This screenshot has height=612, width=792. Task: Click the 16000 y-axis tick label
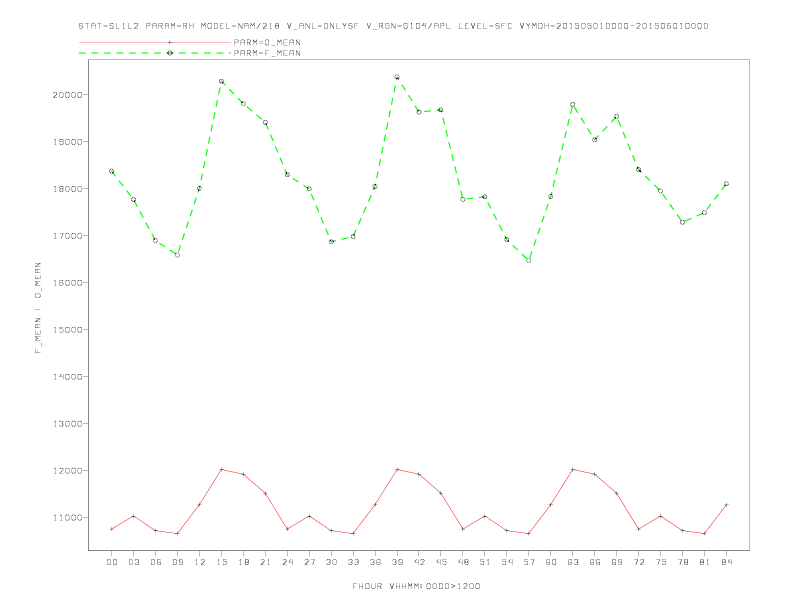(x=68, y=283)
